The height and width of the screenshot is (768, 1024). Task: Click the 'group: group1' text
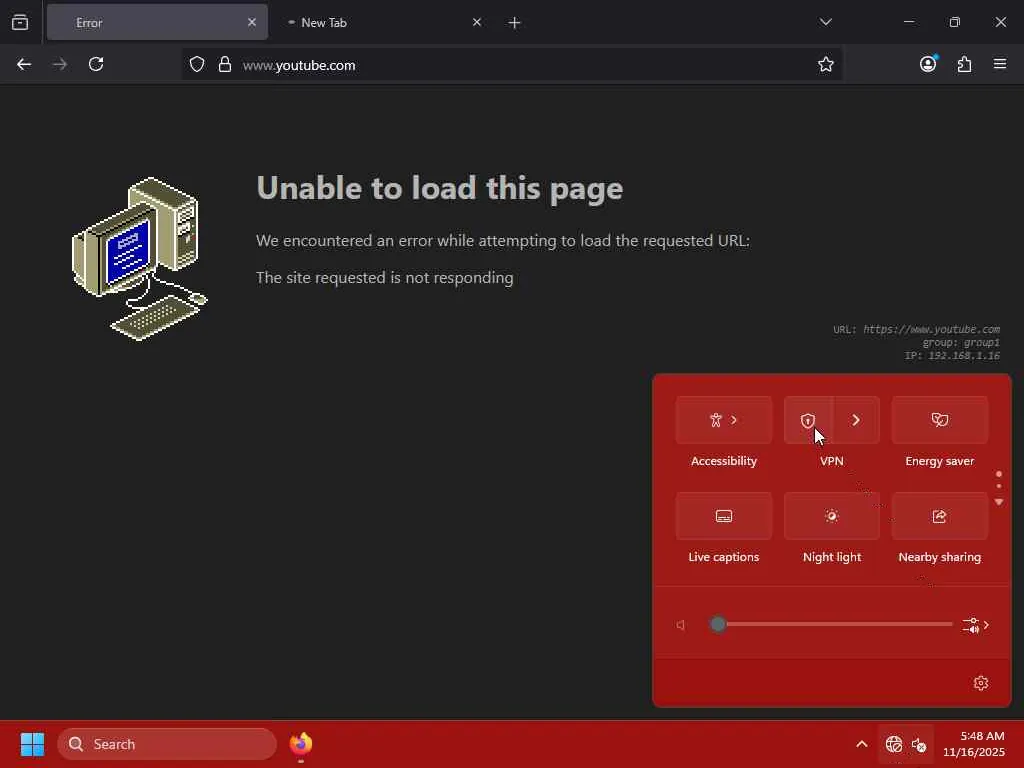[961, 342]
